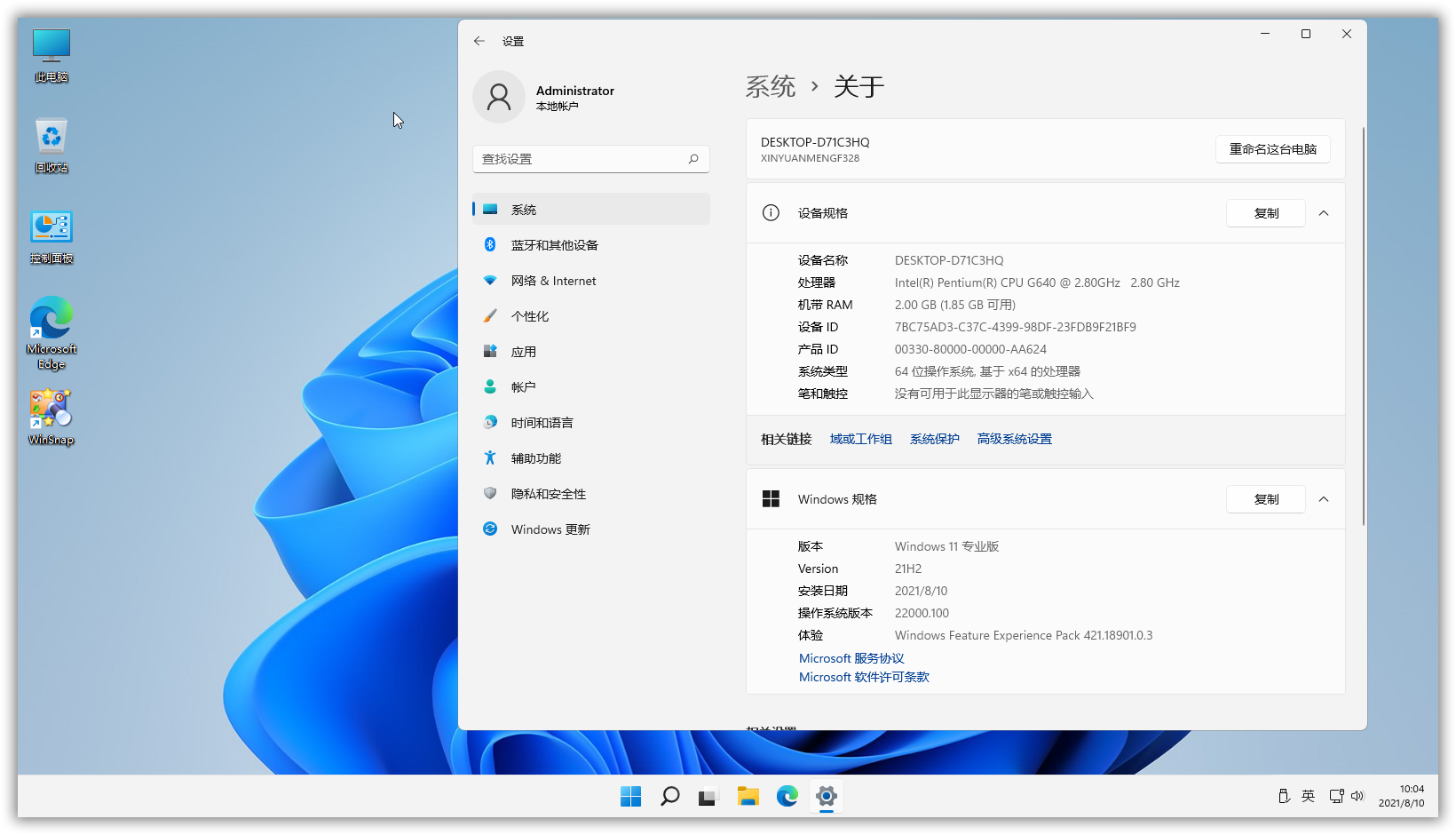
Task: Open the volume tray icon
Action: [x=1357, y=796]
